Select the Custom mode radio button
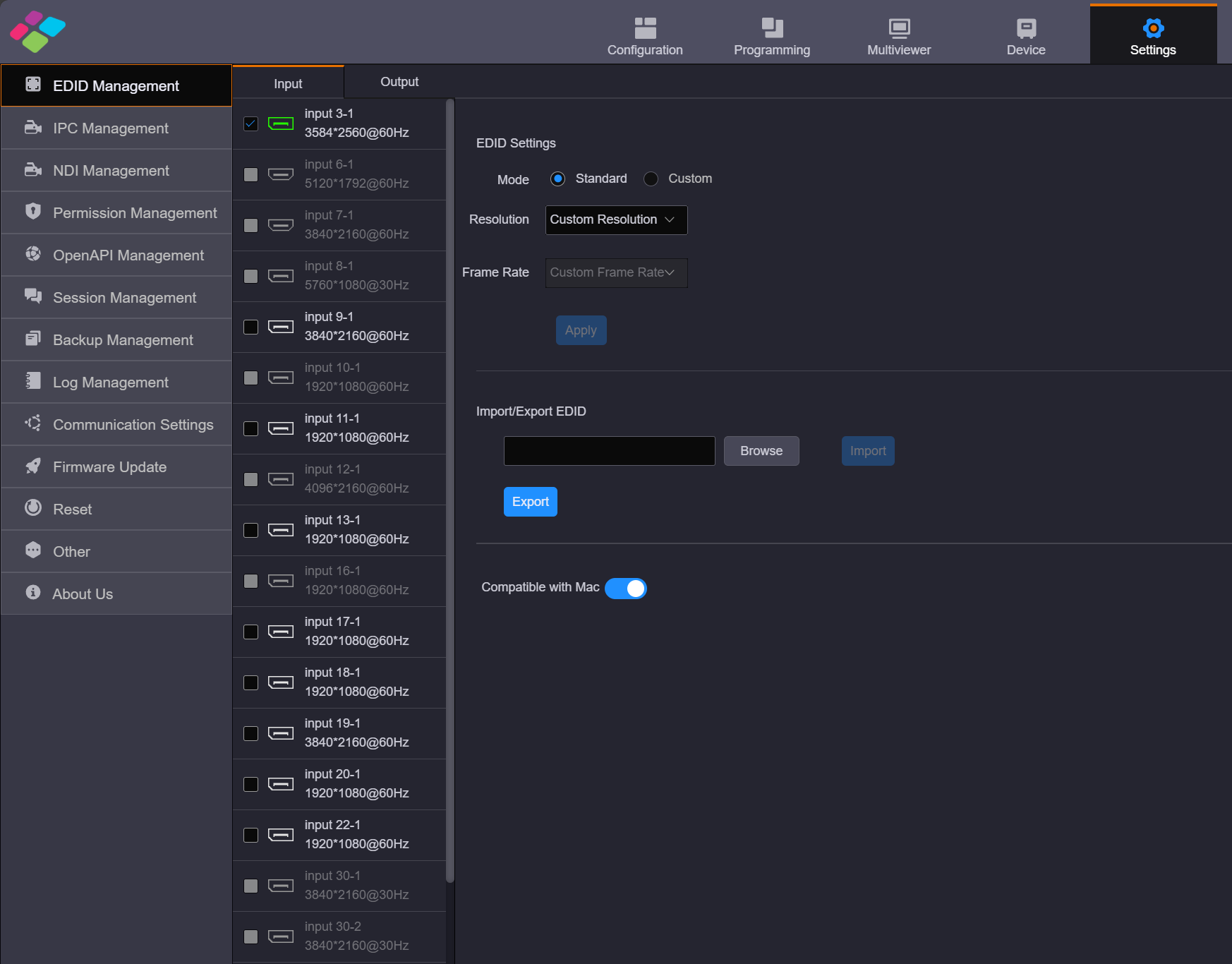 (x=650, y=179)
